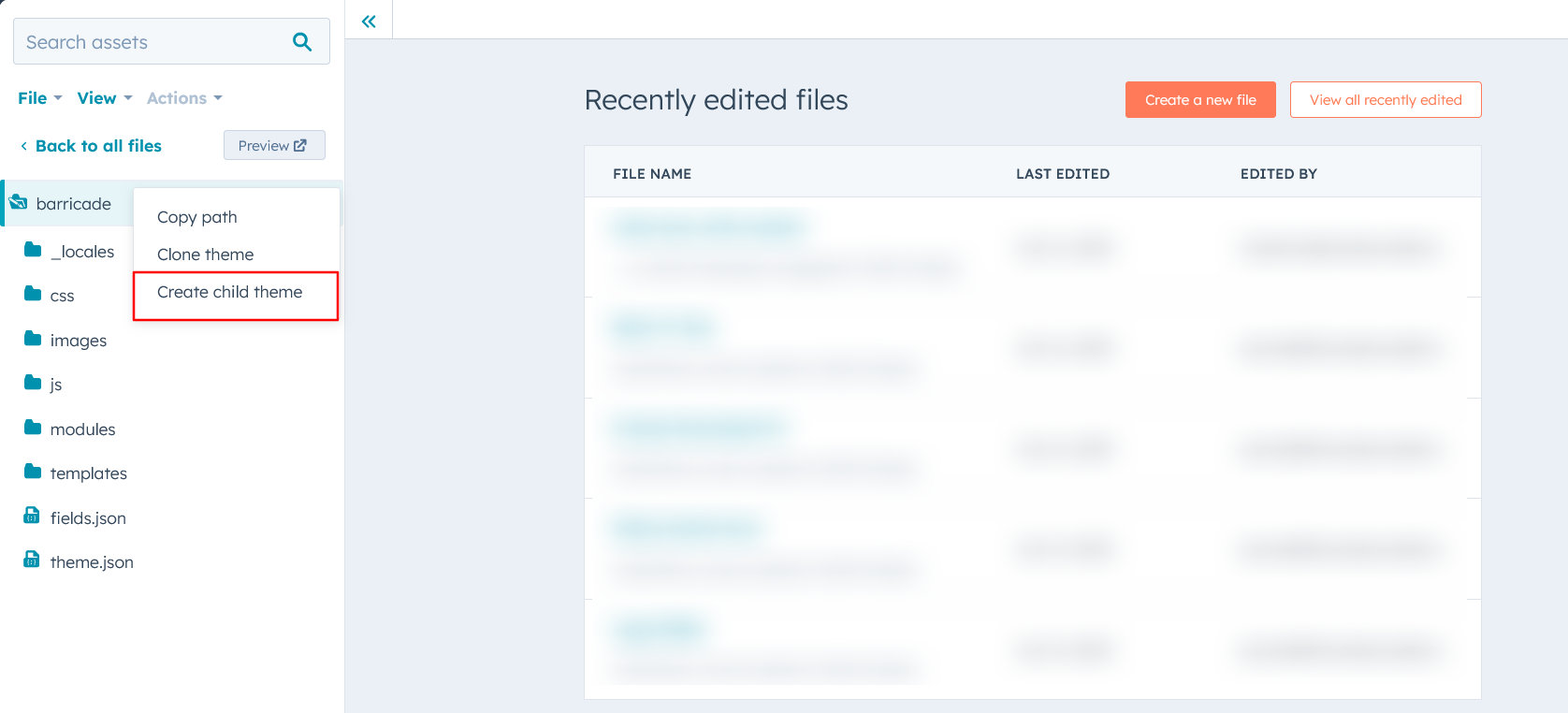Viewport: 1568px width, 713px height.
Task: Open the modules folder icon
Action: pyautogui.click(x=31, y=429)
